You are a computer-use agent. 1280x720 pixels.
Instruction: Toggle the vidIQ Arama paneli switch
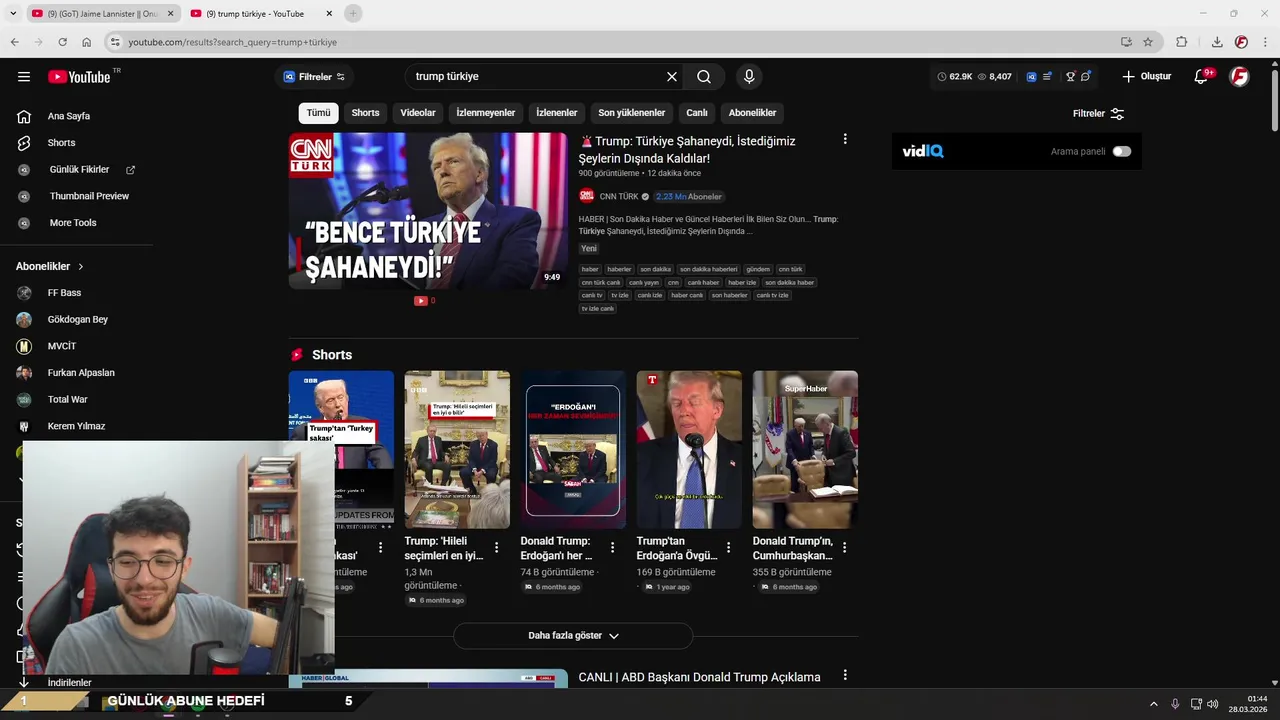tap(1122, 152)
